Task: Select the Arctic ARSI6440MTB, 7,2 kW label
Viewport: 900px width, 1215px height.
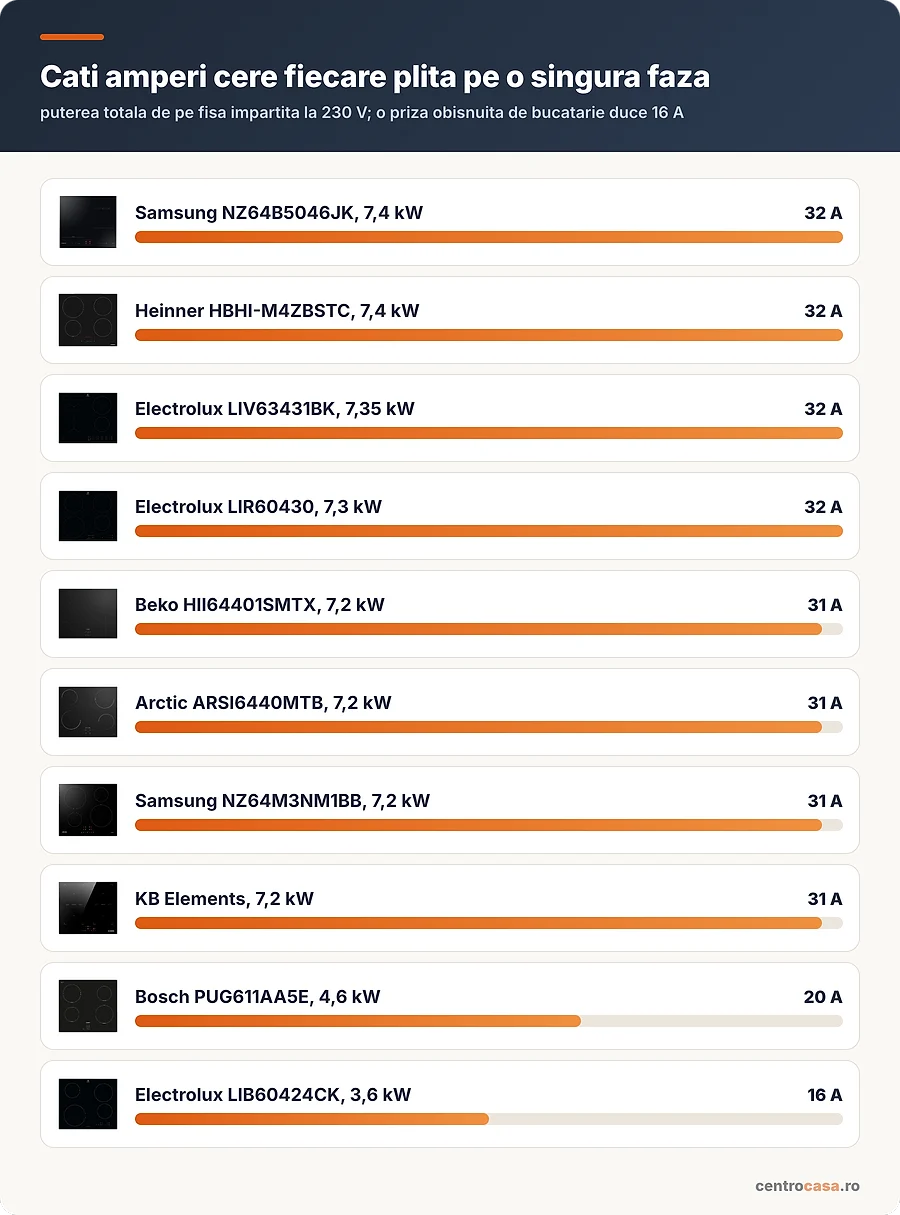Action: click(x=263, y=703)
